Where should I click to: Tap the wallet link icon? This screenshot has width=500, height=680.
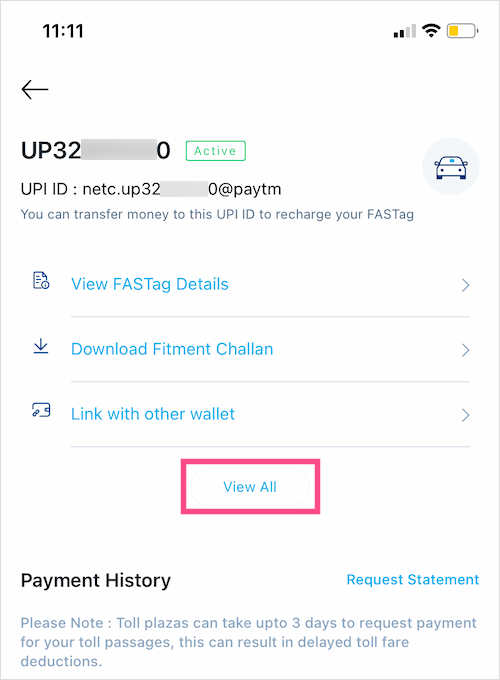[x=41, y=410]
